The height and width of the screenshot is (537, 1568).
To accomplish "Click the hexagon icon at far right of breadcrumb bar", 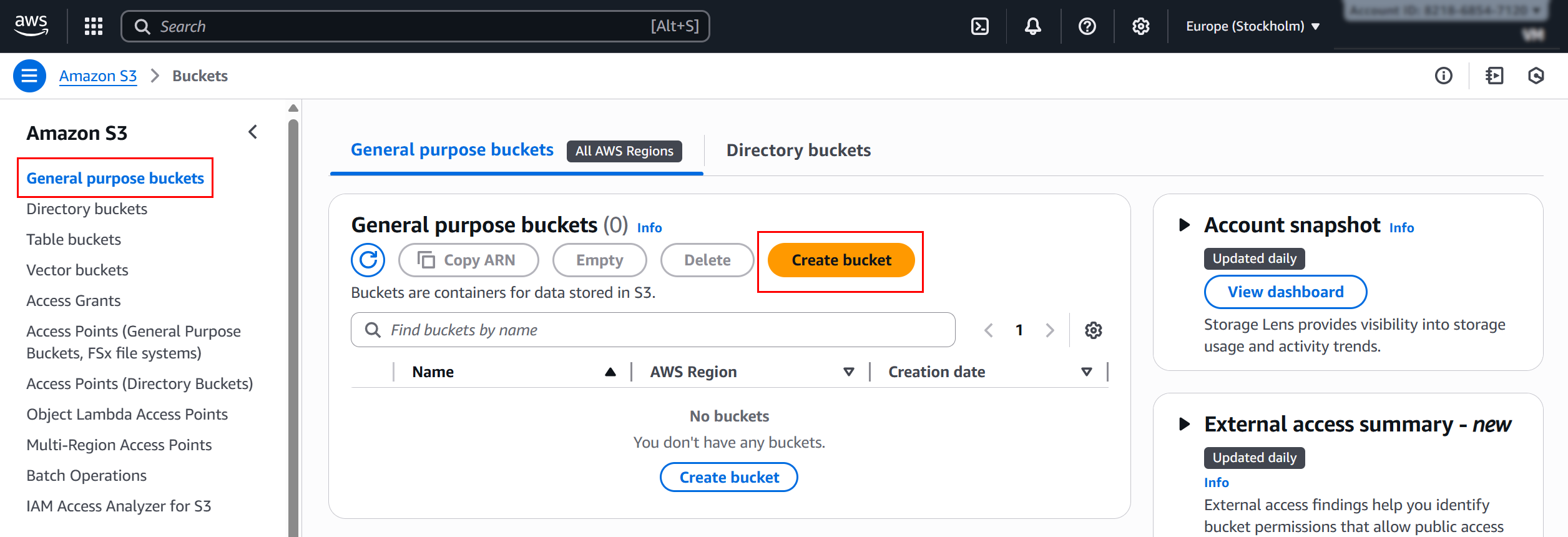I will [1536, 76].
